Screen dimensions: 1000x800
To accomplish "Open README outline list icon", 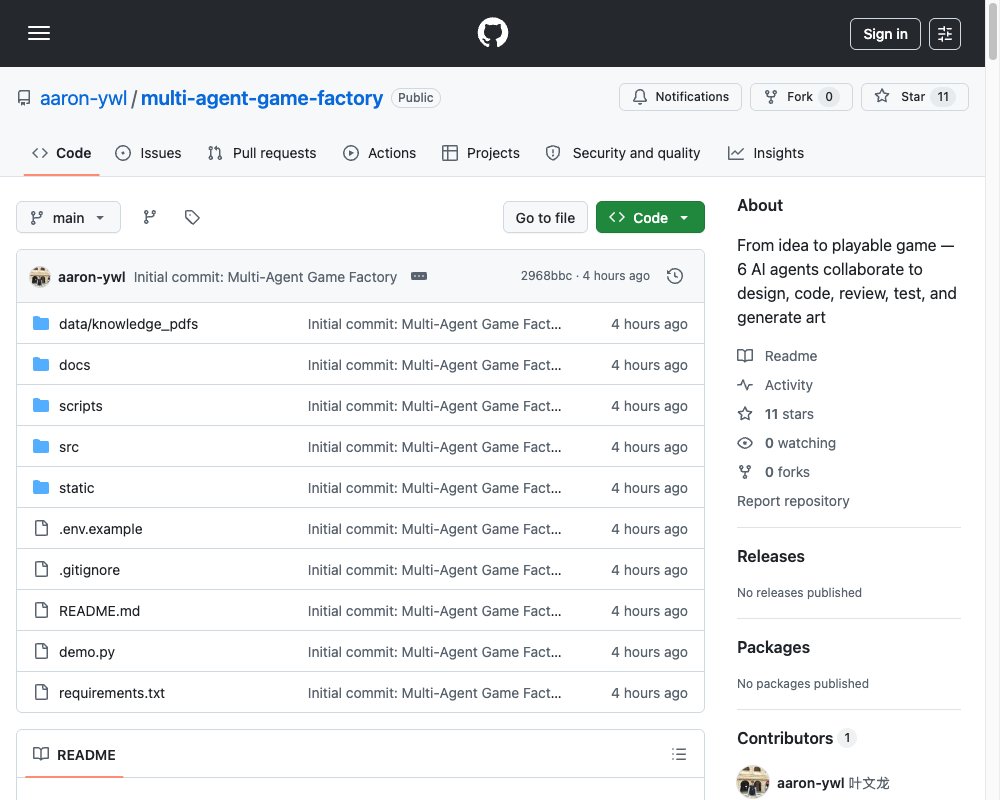I will (679, 754).
